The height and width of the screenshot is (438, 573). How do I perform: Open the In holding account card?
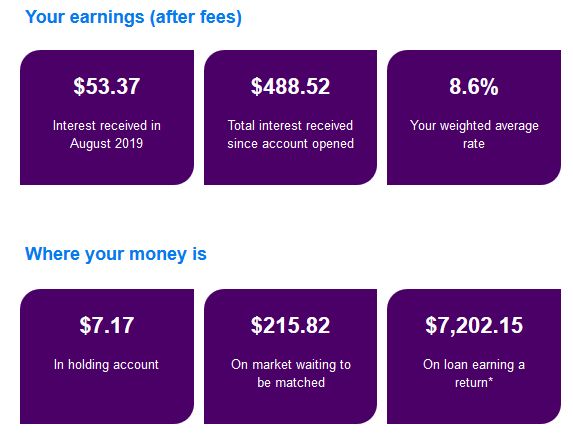[x=107, y=357]
